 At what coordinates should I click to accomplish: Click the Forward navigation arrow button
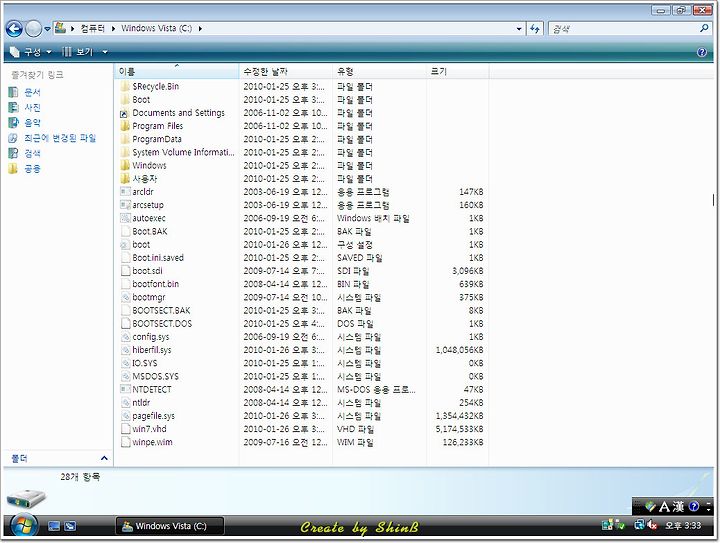[x=33, y=29]
